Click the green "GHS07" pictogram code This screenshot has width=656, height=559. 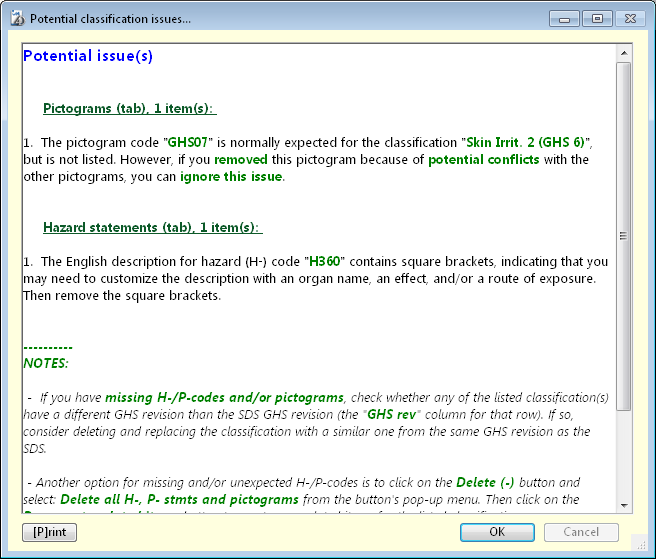187,142
